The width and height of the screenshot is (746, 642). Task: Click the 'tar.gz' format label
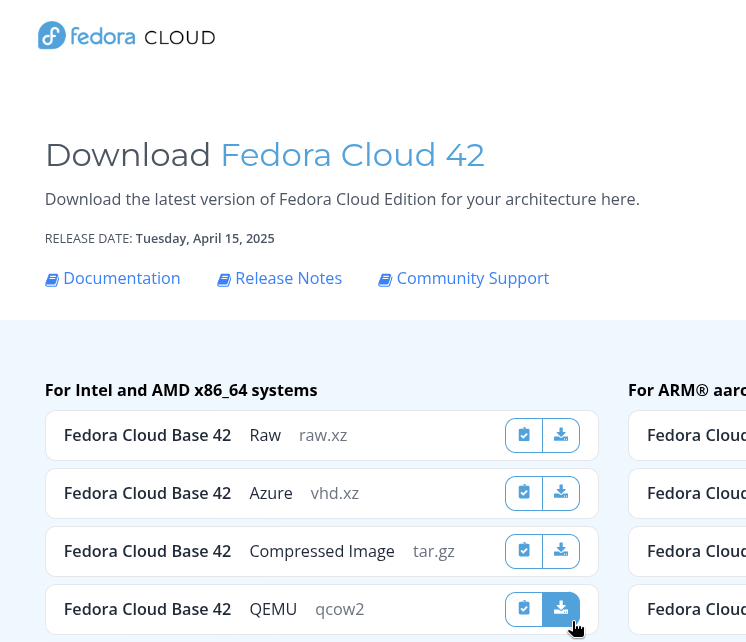[x=433, y=552]
